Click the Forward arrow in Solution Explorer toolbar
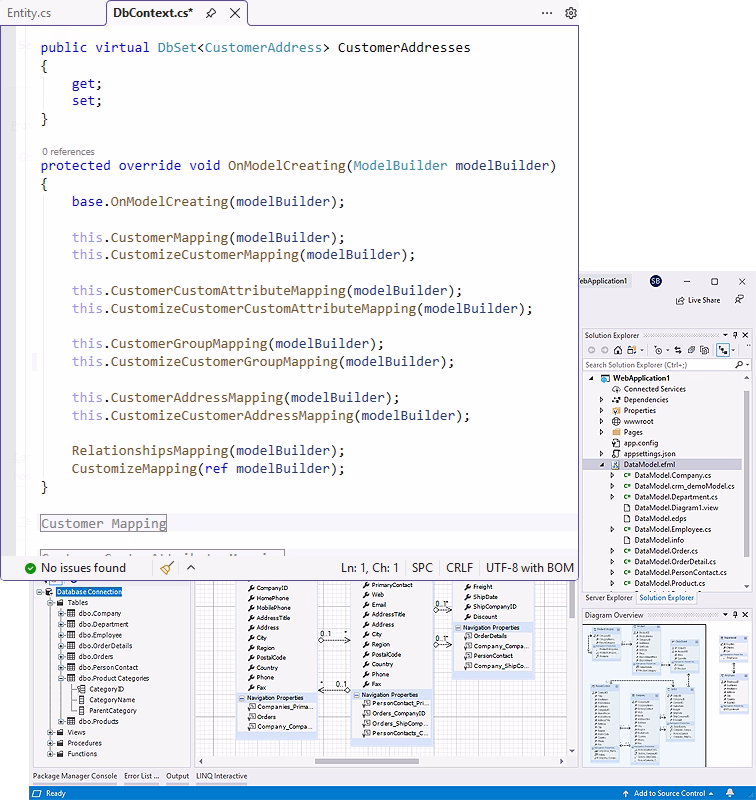 tap(604, 350)
